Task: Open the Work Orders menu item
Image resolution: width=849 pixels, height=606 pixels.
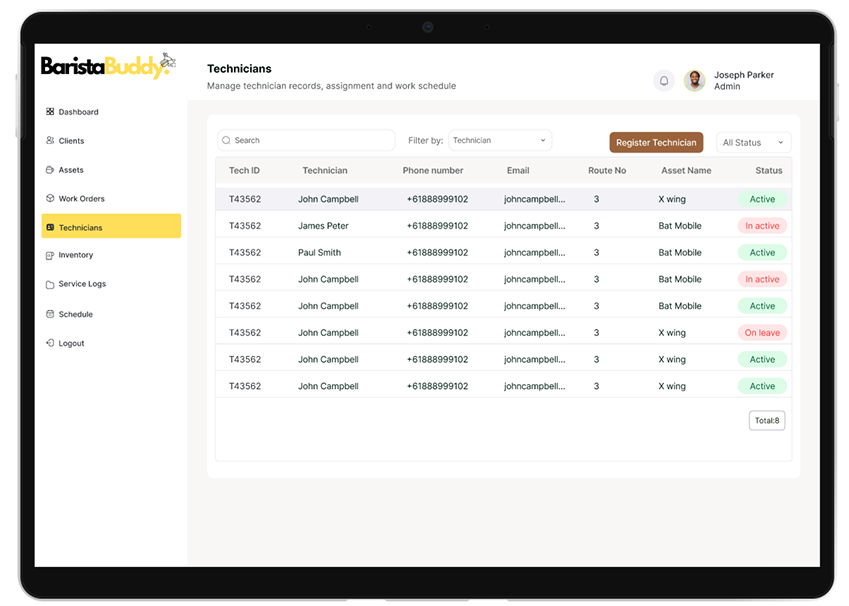Action: (x=81, y=199)
